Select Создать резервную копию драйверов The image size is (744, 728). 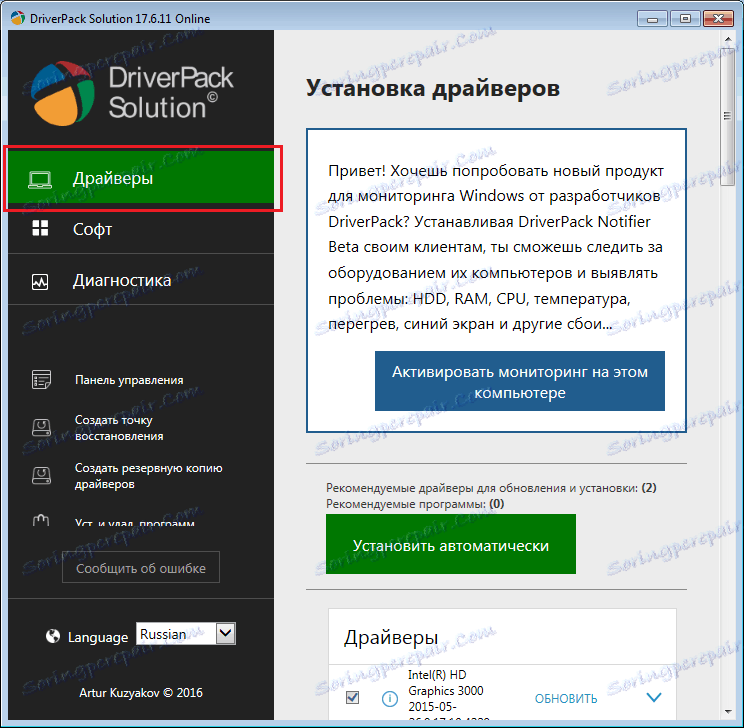pyautogui.click(x=149, y=476)
